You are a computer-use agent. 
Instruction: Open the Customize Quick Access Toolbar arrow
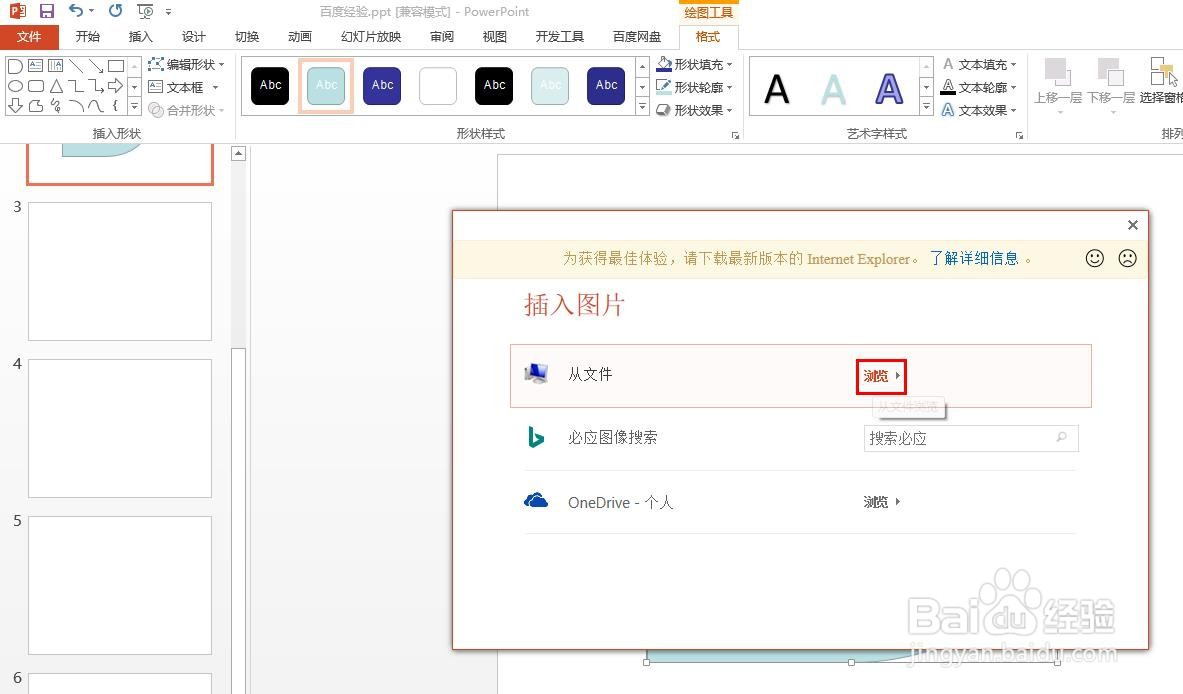pos(168,12)
